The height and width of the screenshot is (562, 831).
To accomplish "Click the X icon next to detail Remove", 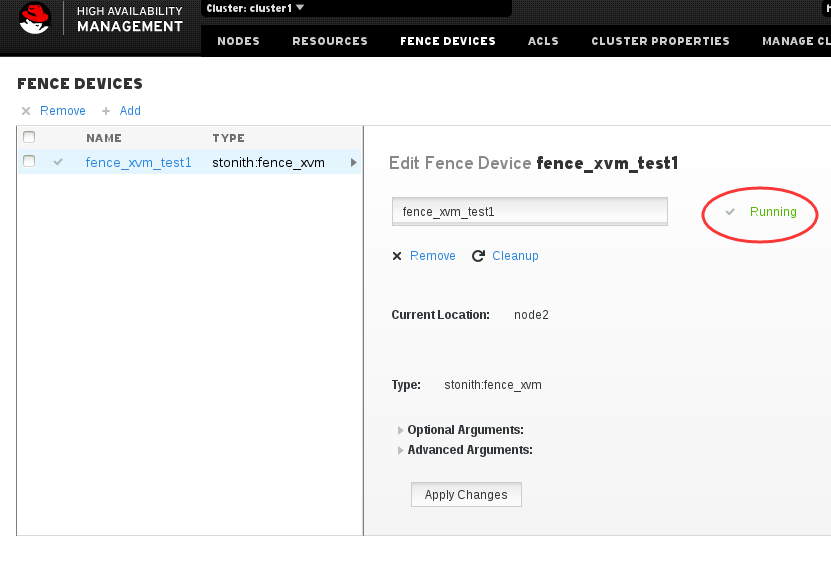I will tap(396, 256).
